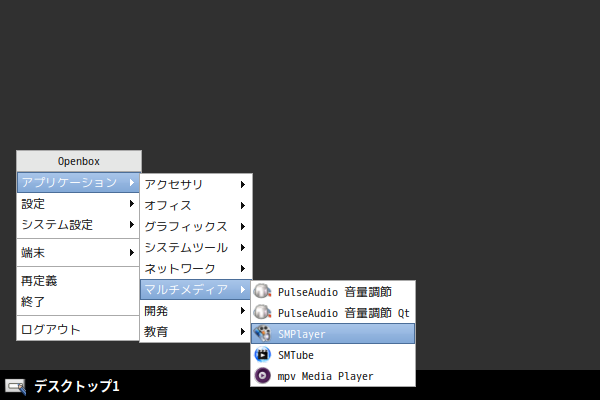Click the PulseAudio 音量調節 Qt speaker icon
Screen dimensions: 600x400
pos(262,312)
